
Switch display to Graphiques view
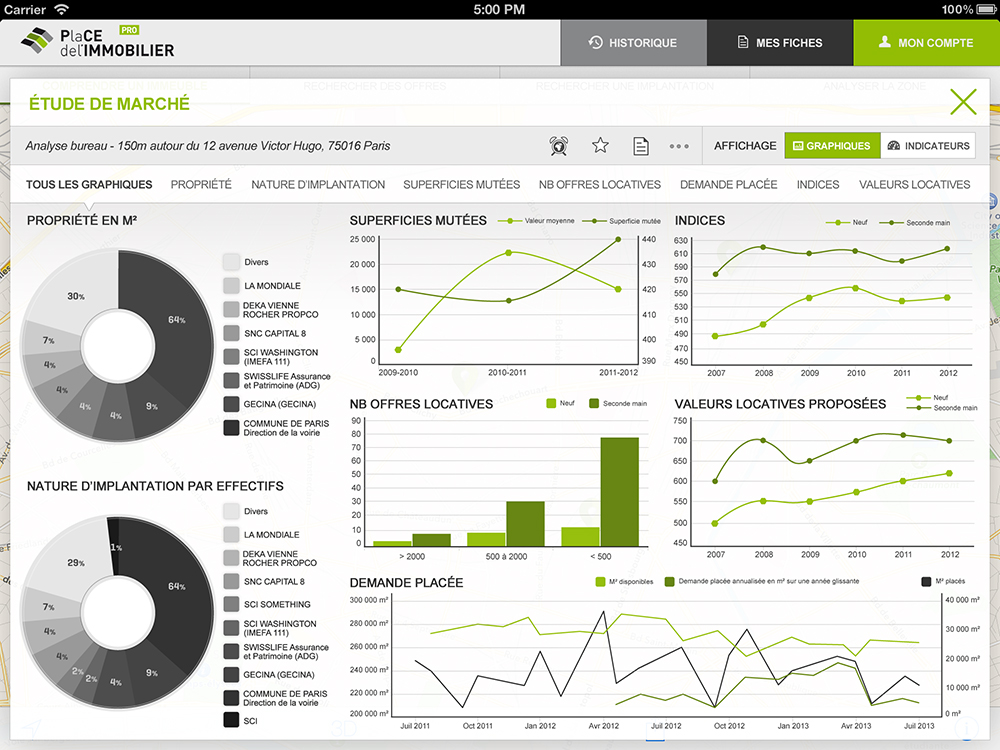[831, 146]
